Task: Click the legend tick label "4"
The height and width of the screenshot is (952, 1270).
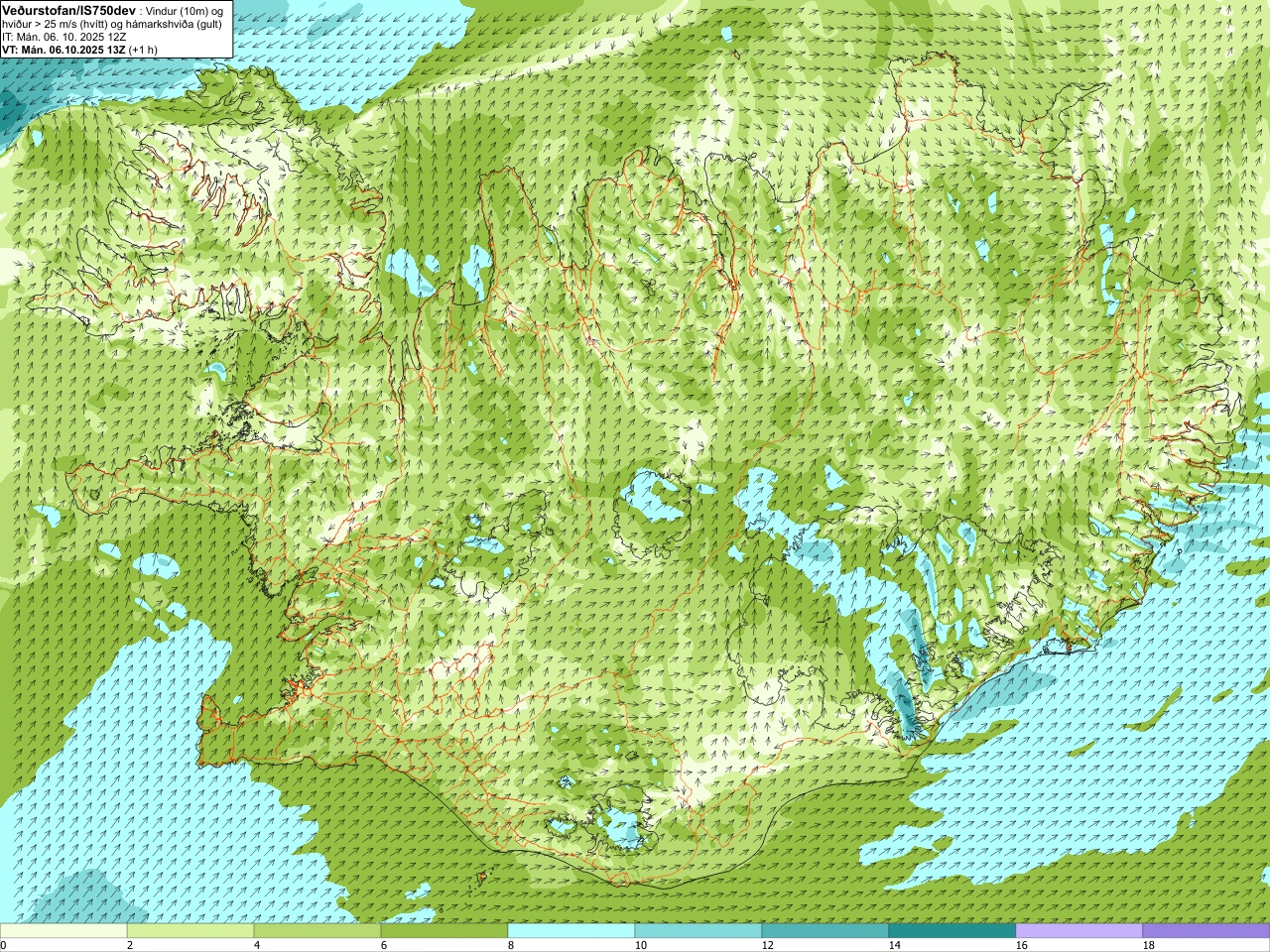Action: 257,946
